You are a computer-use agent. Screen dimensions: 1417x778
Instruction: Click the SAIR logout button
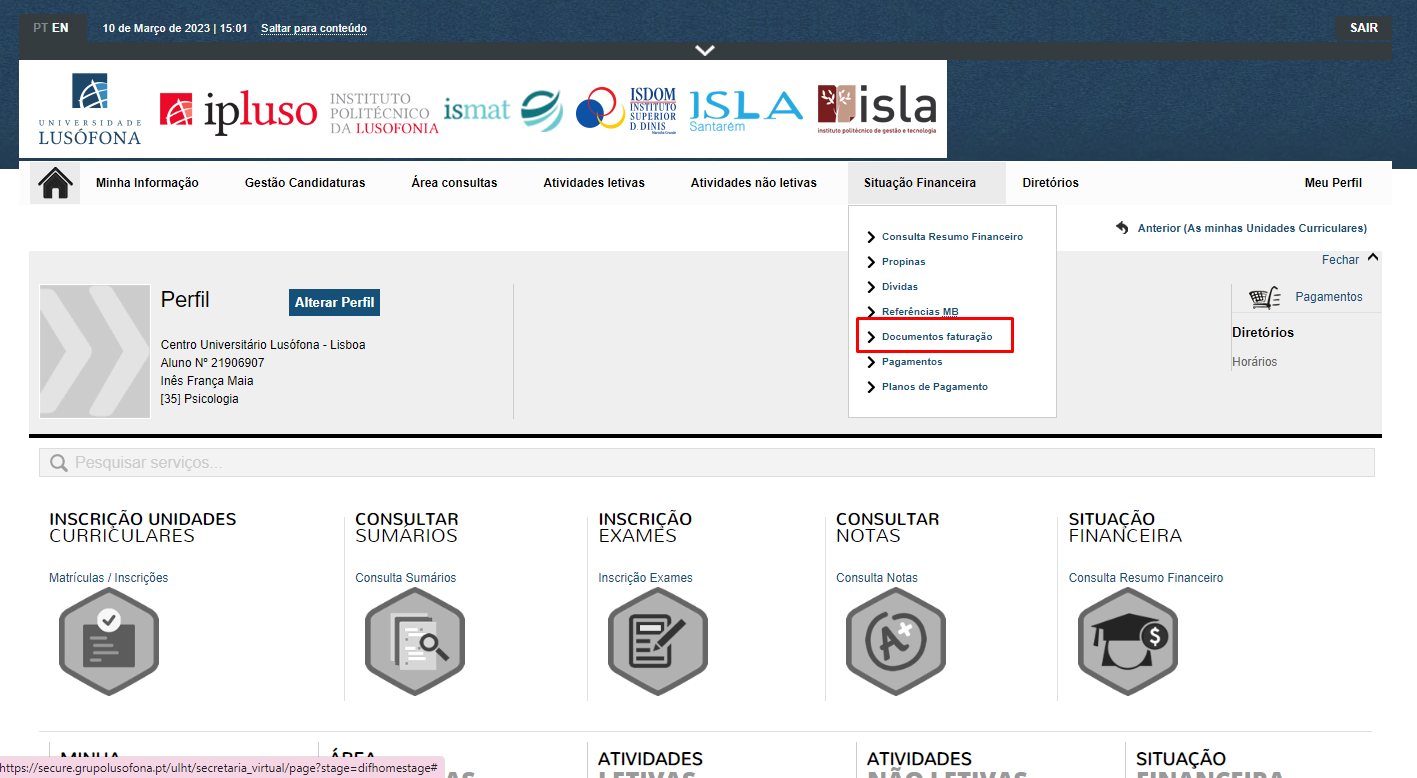tap(1363, 28)
